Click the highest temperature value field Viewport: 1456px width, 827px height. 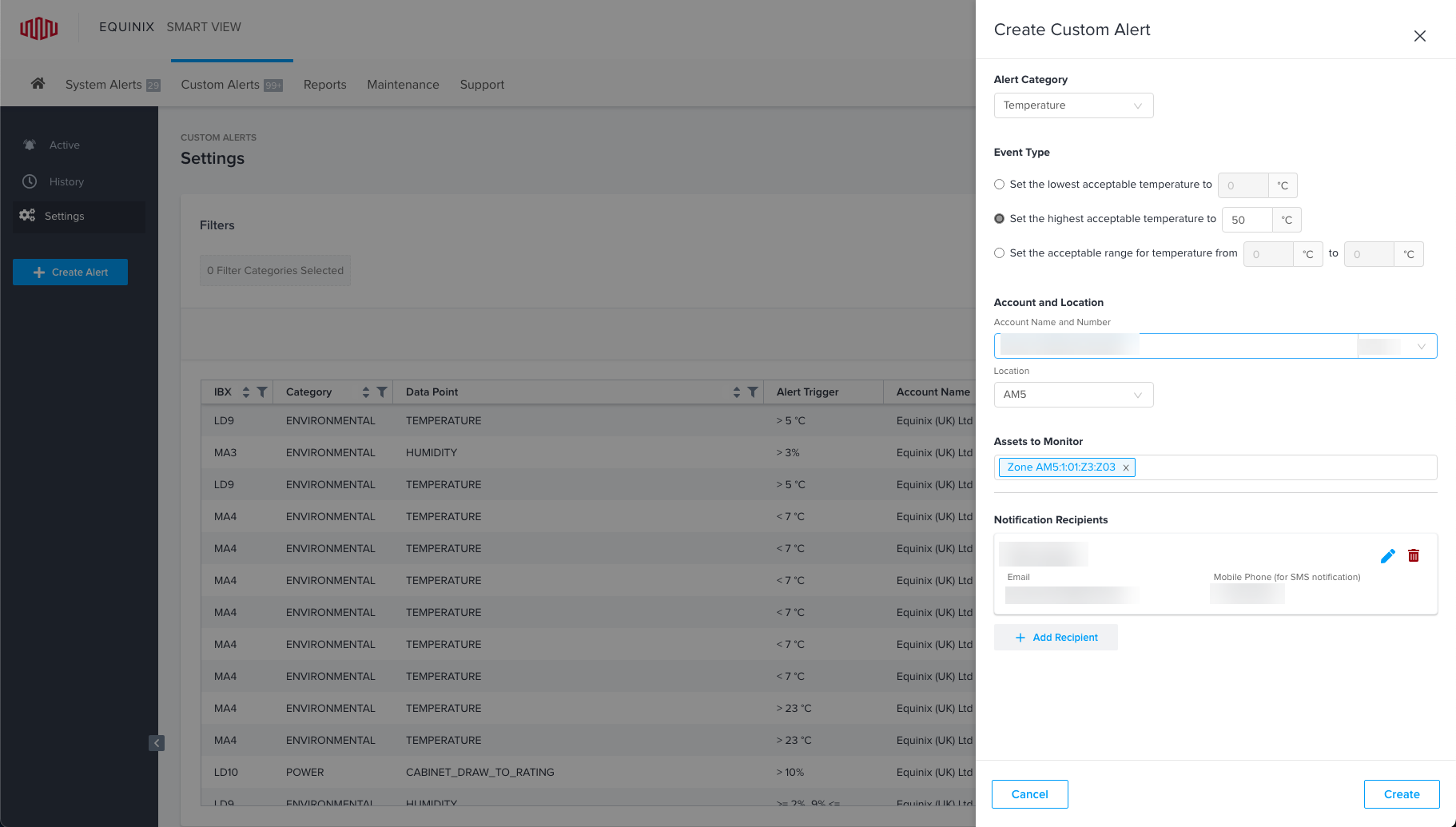1247,220
